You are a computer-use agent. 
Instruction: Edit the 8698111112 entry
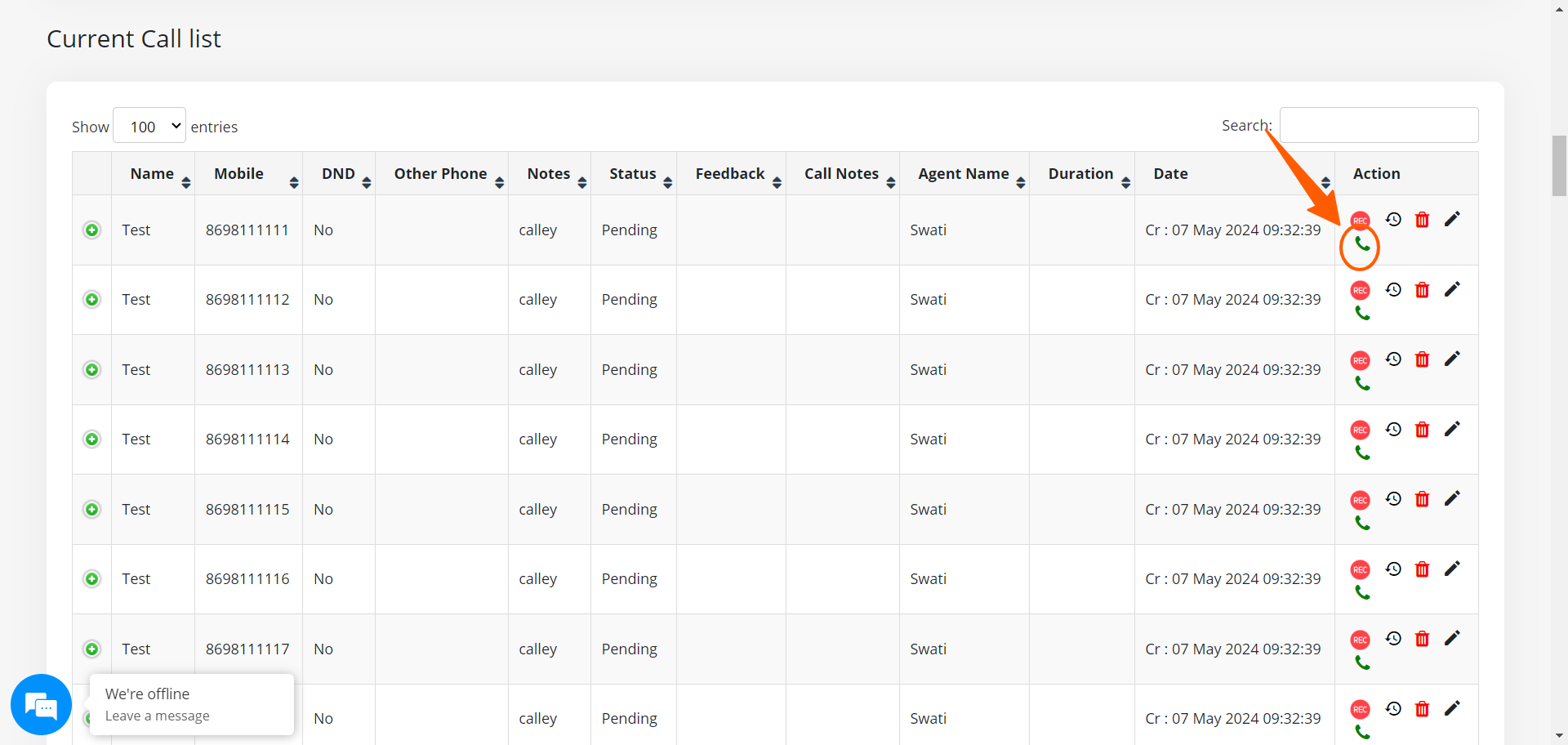pyautogui.click(x=1452, y=289)
